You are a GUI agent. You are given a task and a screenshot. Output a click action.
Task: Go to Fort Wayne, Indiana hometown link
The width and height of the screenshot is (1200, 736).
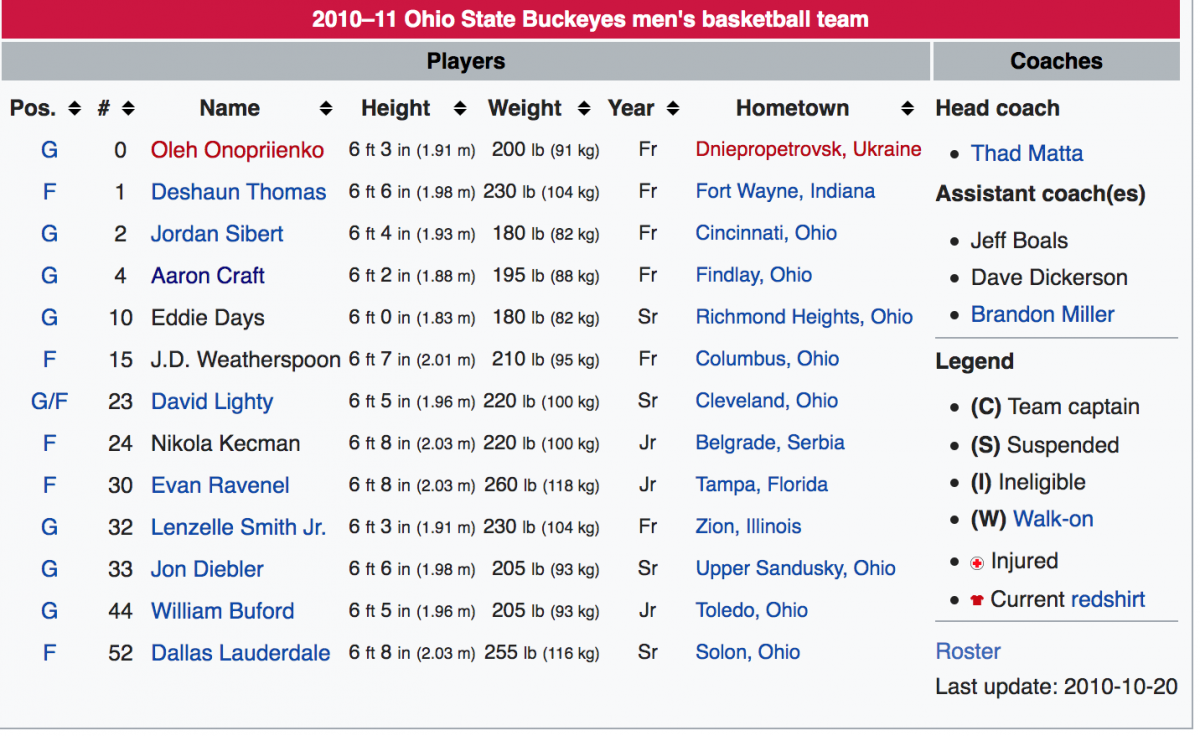785,191
